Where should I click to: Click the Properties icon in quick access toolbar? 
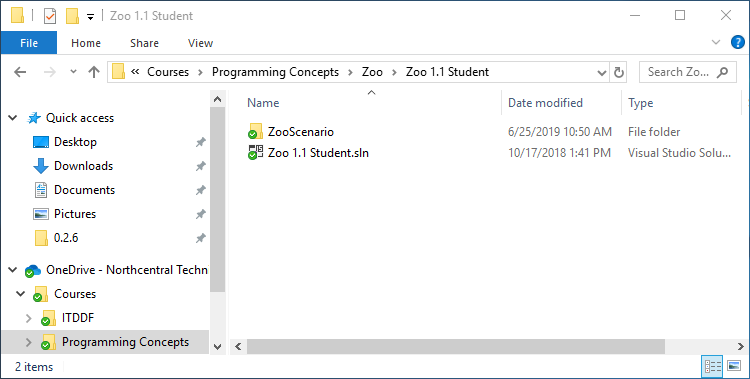[50, 16]
